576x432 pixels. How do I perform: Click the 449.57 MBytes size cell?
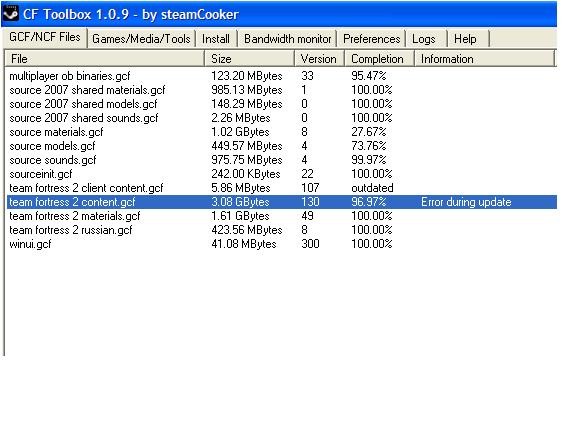(x=246, y=146)
